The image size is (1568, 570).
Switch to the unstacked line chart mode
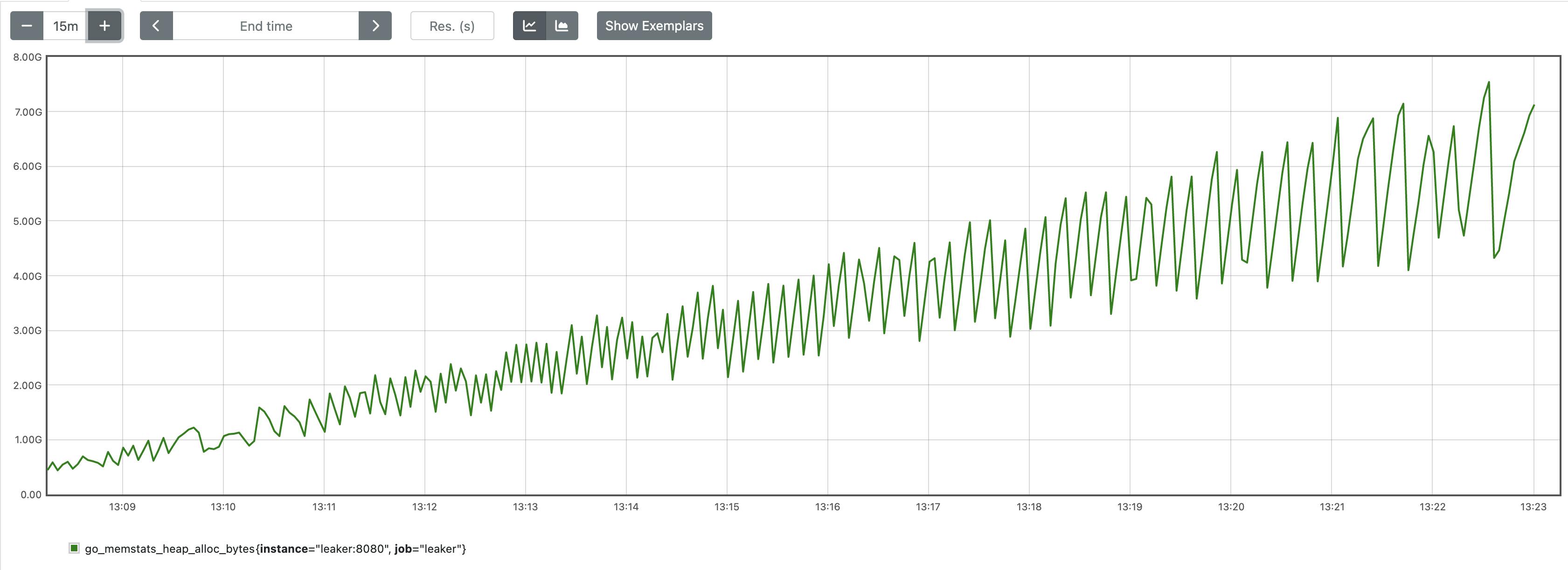coord(529,26)
